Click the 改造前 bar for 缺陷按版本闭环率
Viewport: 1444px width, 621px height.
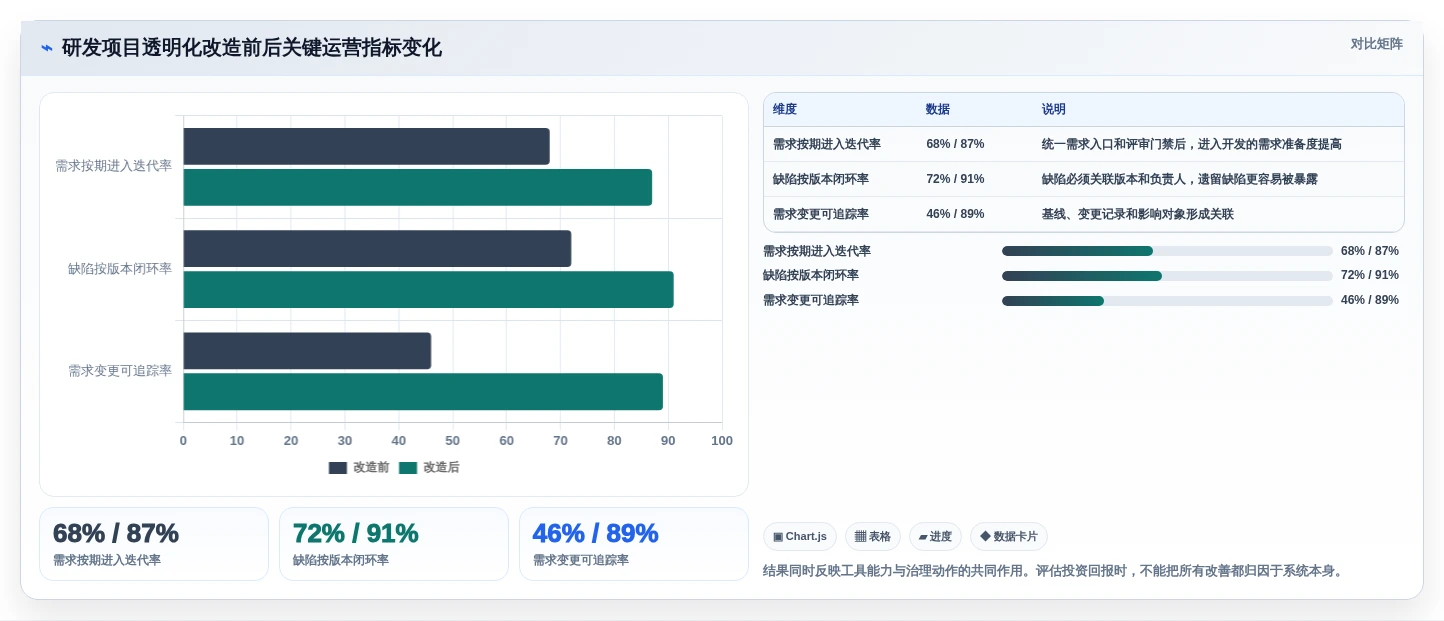click(x=377, y=249)
